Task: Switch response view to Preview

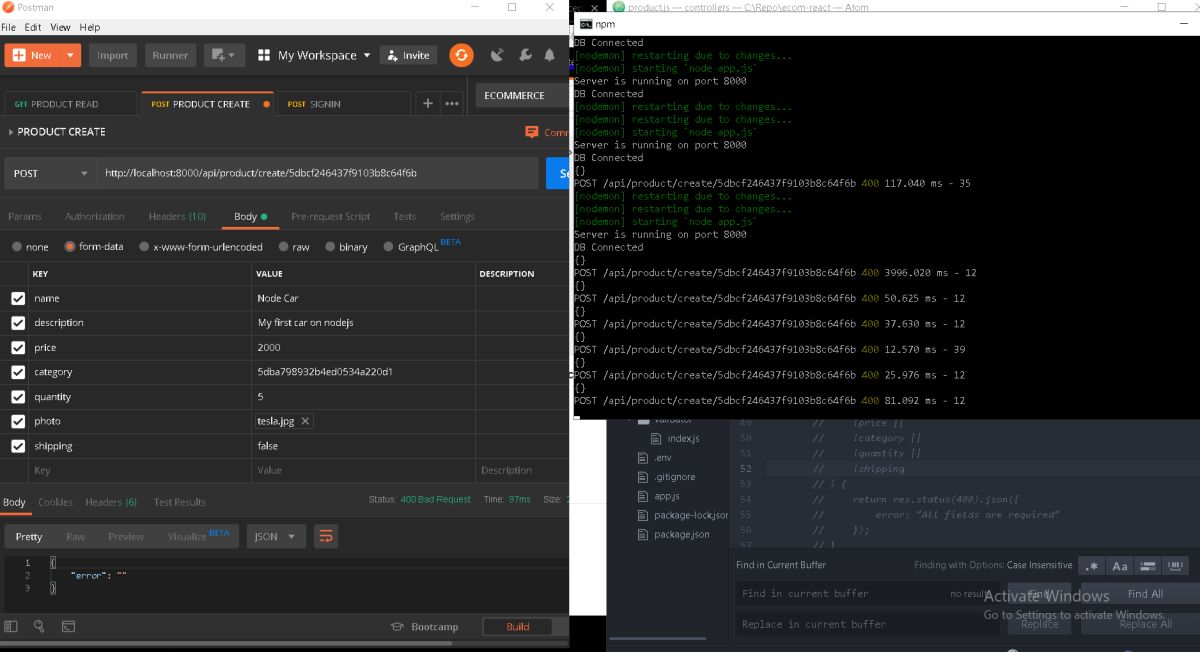Action: (126, 537)
